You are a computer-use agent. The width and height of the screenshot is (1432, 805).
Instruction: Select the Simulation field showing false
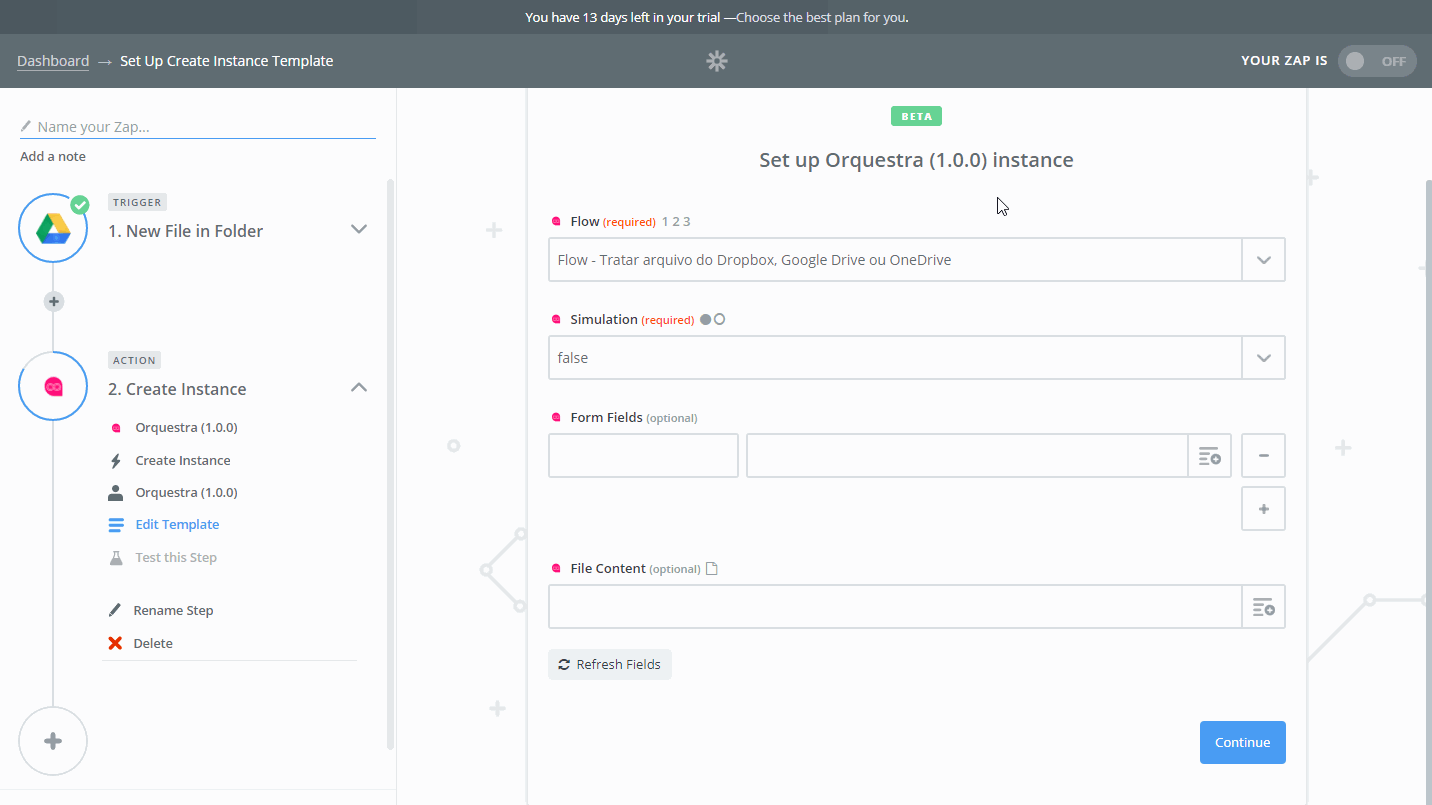tap(895, 358)
